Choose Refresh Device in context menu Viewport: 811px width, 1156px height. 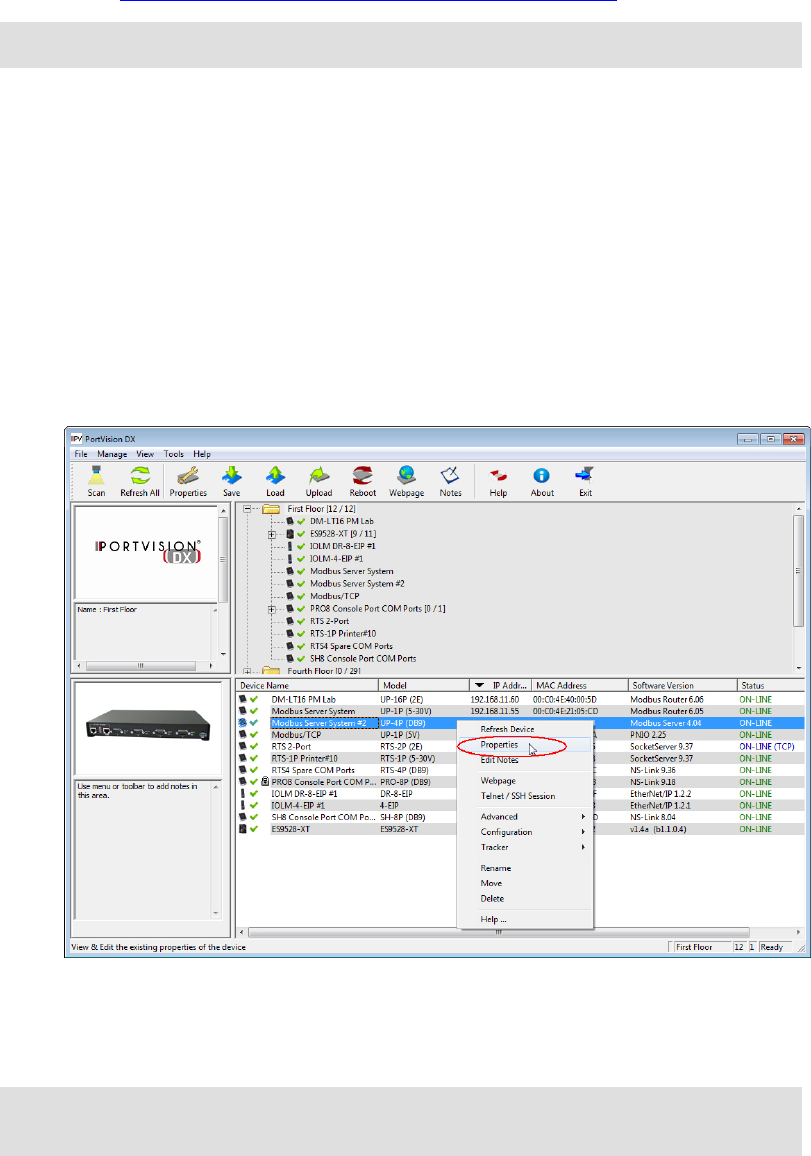click(x=525, y=729)
